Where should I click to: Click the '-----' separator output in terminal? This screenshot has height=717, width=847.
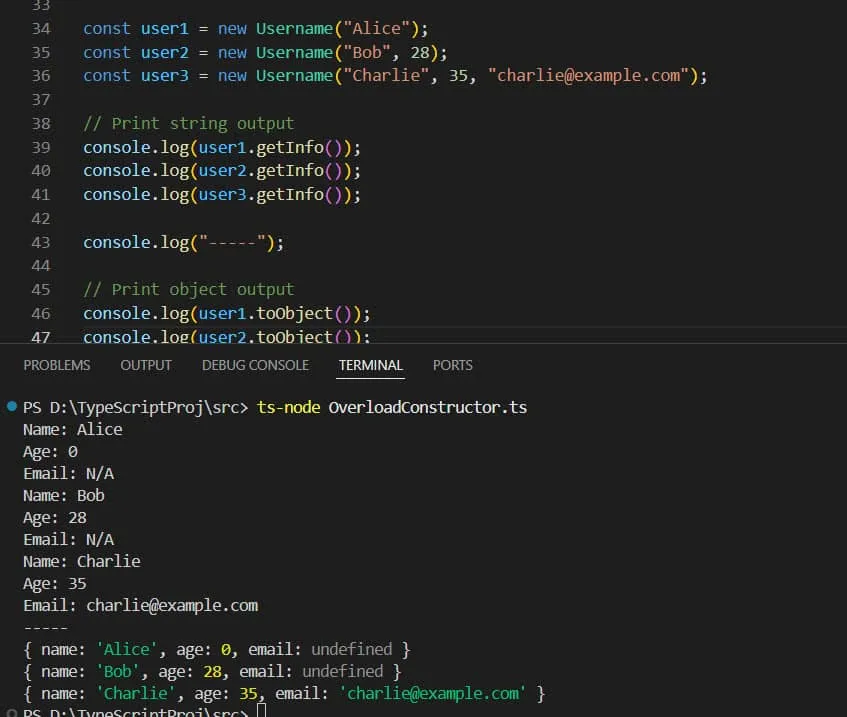(46, 628)
